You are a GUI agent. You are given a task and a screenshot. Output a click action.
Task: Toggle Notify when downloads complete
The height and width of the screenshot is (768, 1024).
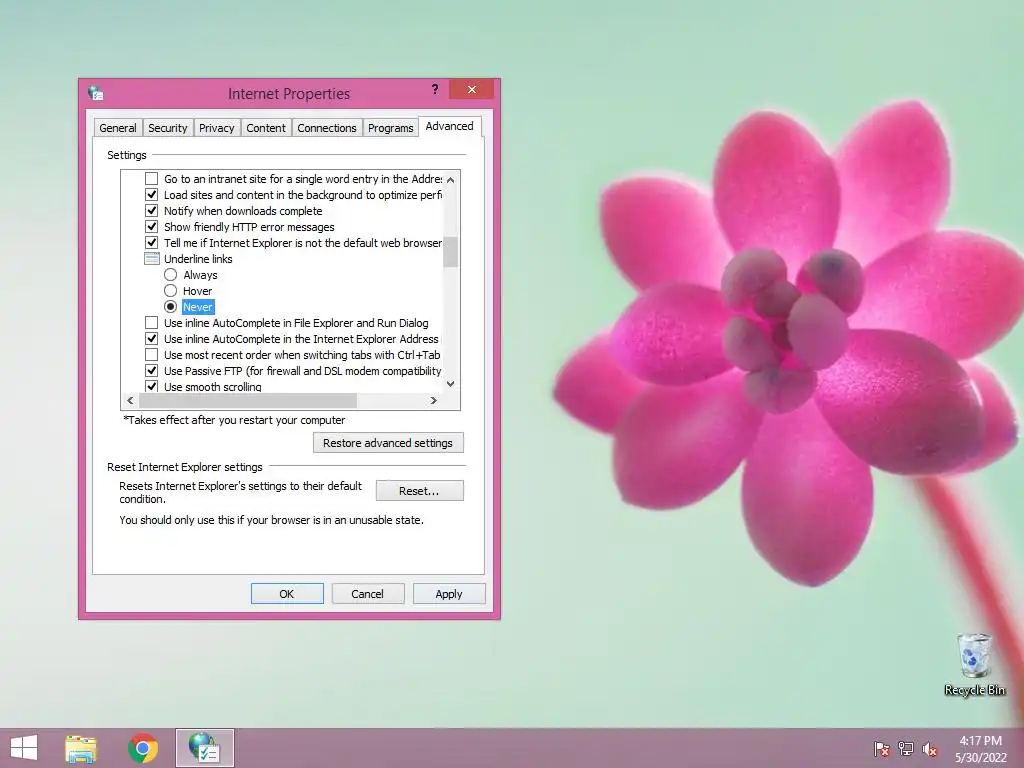(x=152, y=210)
